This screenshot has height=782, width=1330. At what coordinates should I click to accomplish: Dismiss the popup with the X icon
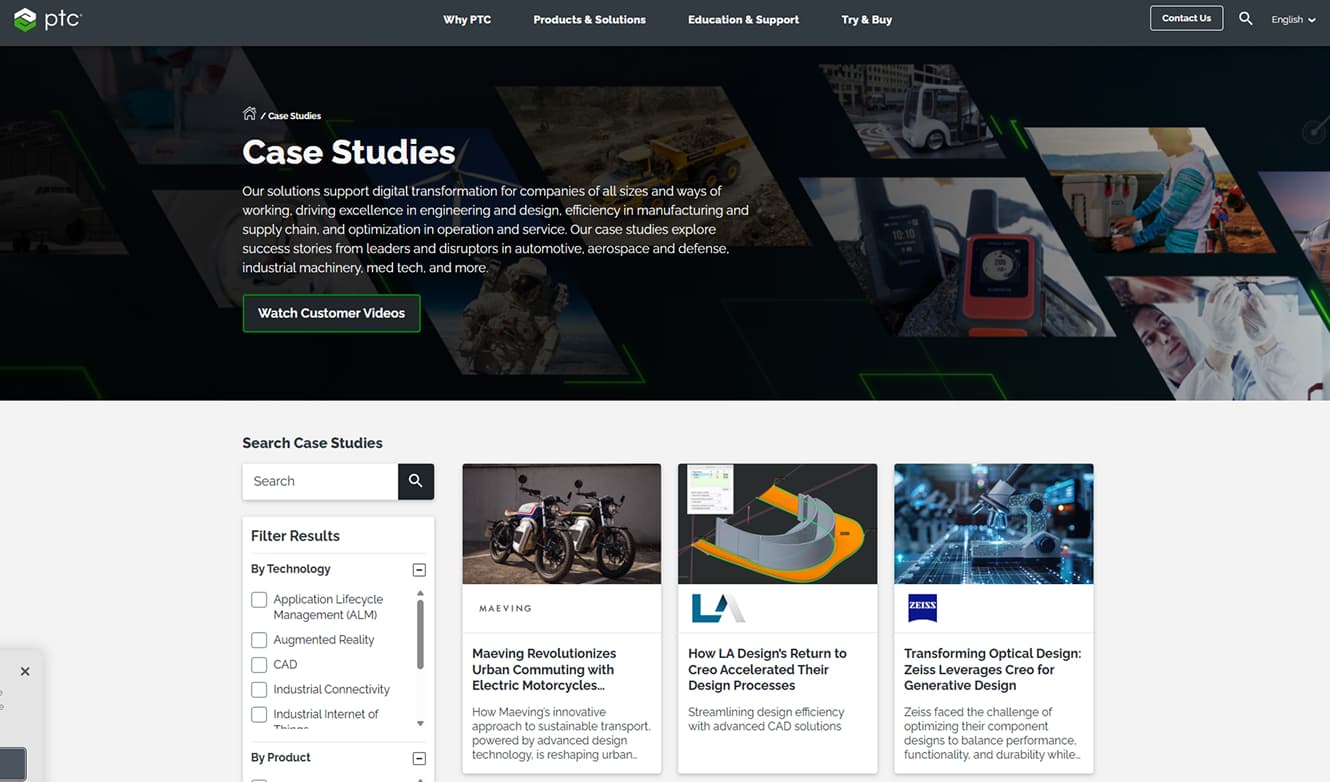click(x=25, y=672)
